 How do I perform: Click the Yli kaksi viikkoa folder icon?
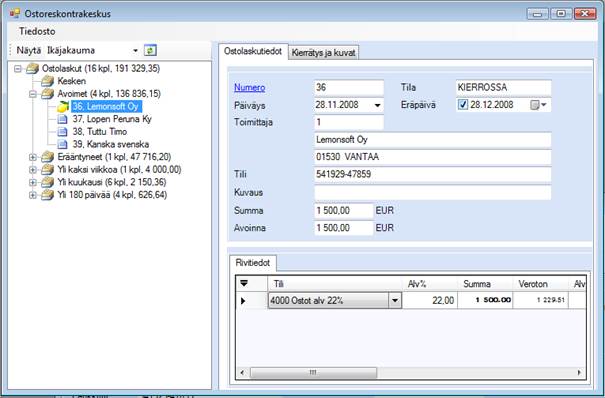(x=47, y=170)
